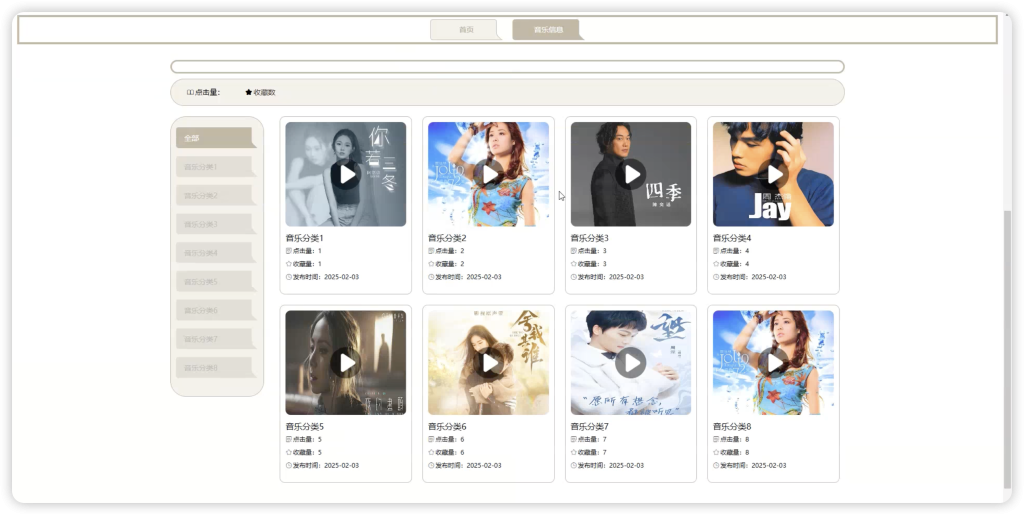Filter by sidebar category 音乐分类8
Image resolution: width=1024 pixels, height=515 pixels.
coord(216,367)
